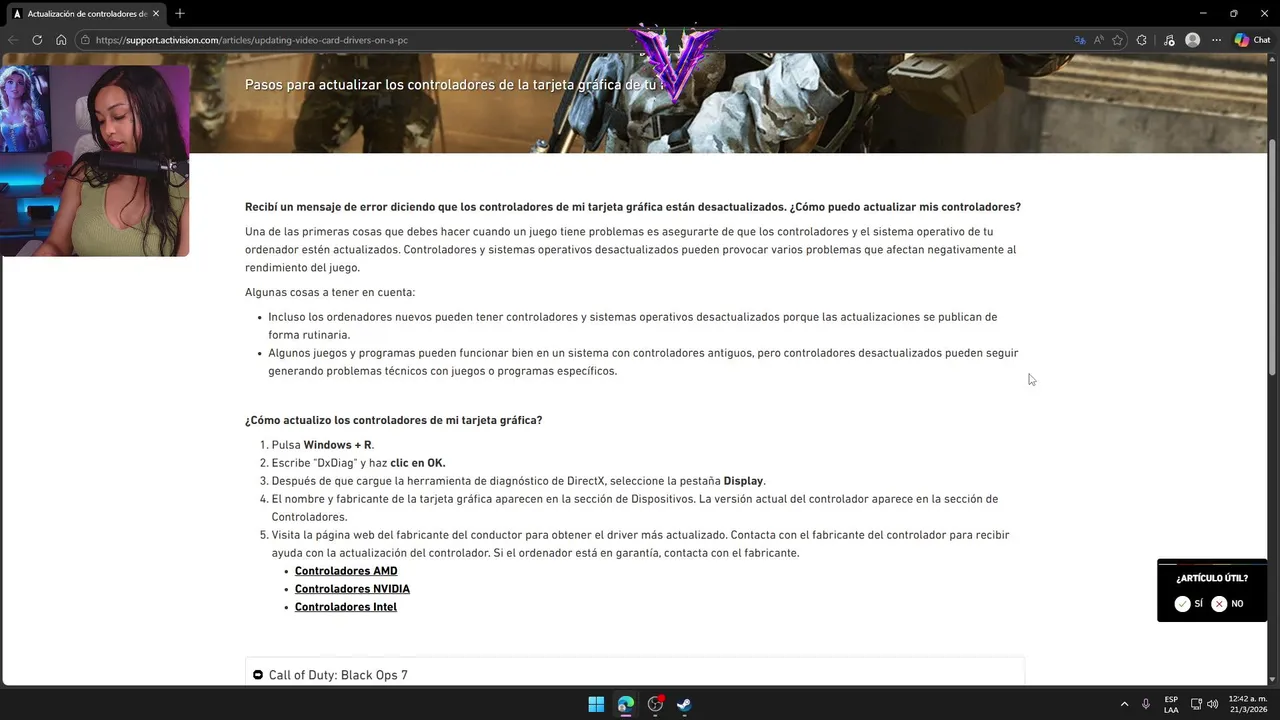Screen dimensions: 1280x720
Task: Click step 4 "El nombre y fabricante"
Action: (x=635, y=508)
